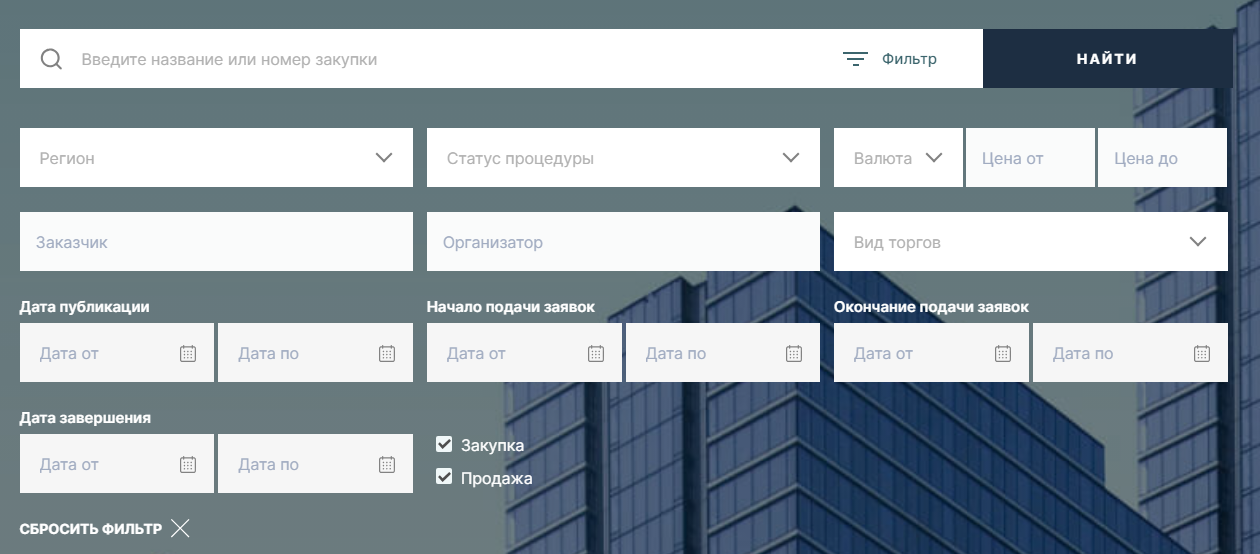Image resolution: width=1260 pixels, height=554 pixels.
Task: Click the magnifier search icon
Action: click(x=51, y=59)
